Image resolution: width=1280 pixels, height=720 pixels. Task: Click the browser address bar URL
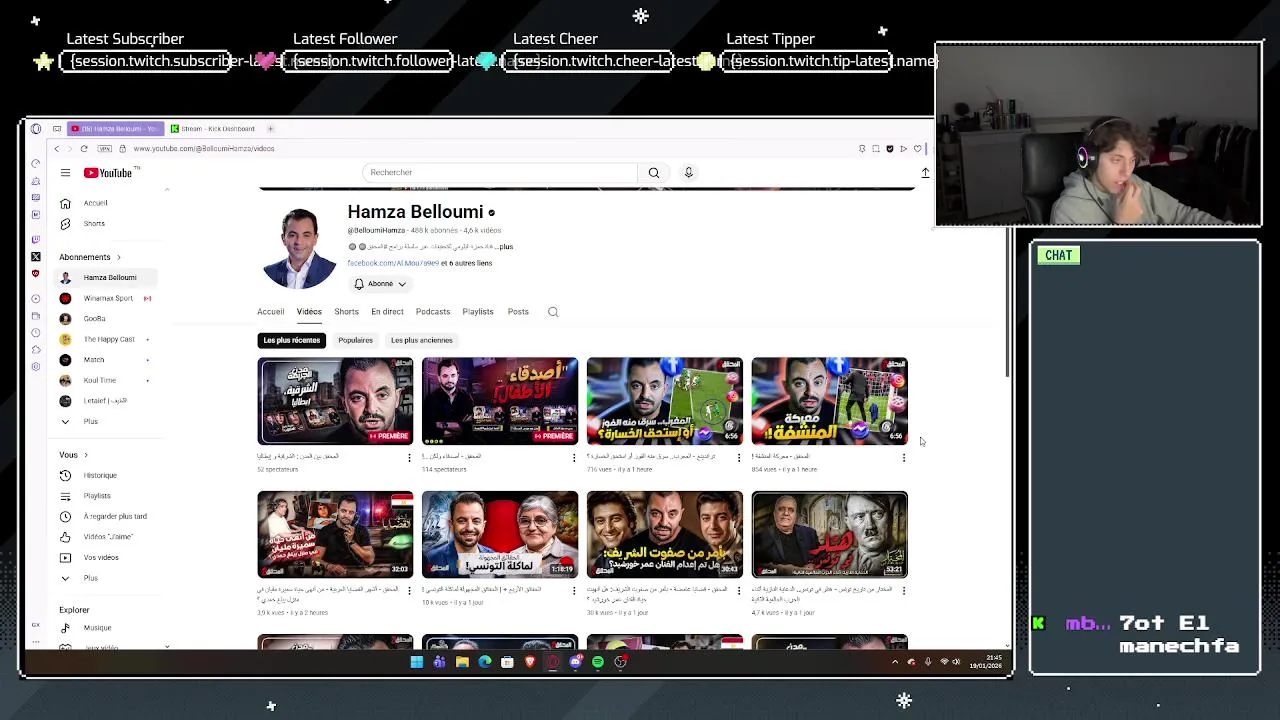pyautogui.click(x=204, y=149)
